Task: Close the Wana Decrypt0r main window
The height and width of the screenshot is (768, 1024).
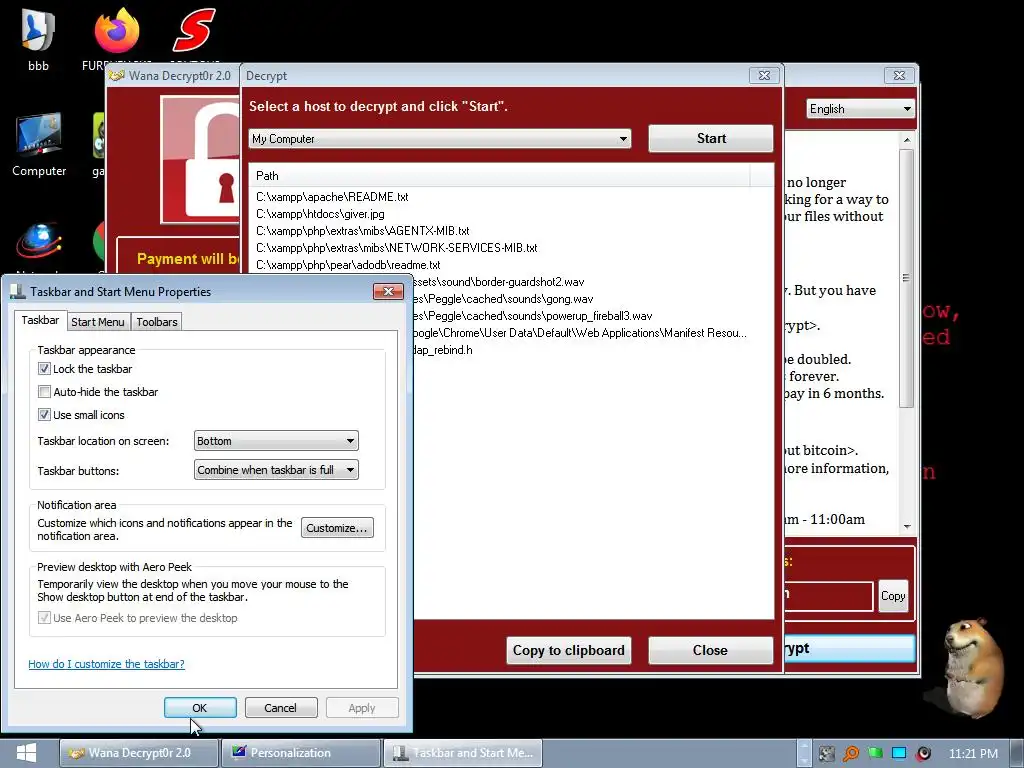Action: coord(899,75)
